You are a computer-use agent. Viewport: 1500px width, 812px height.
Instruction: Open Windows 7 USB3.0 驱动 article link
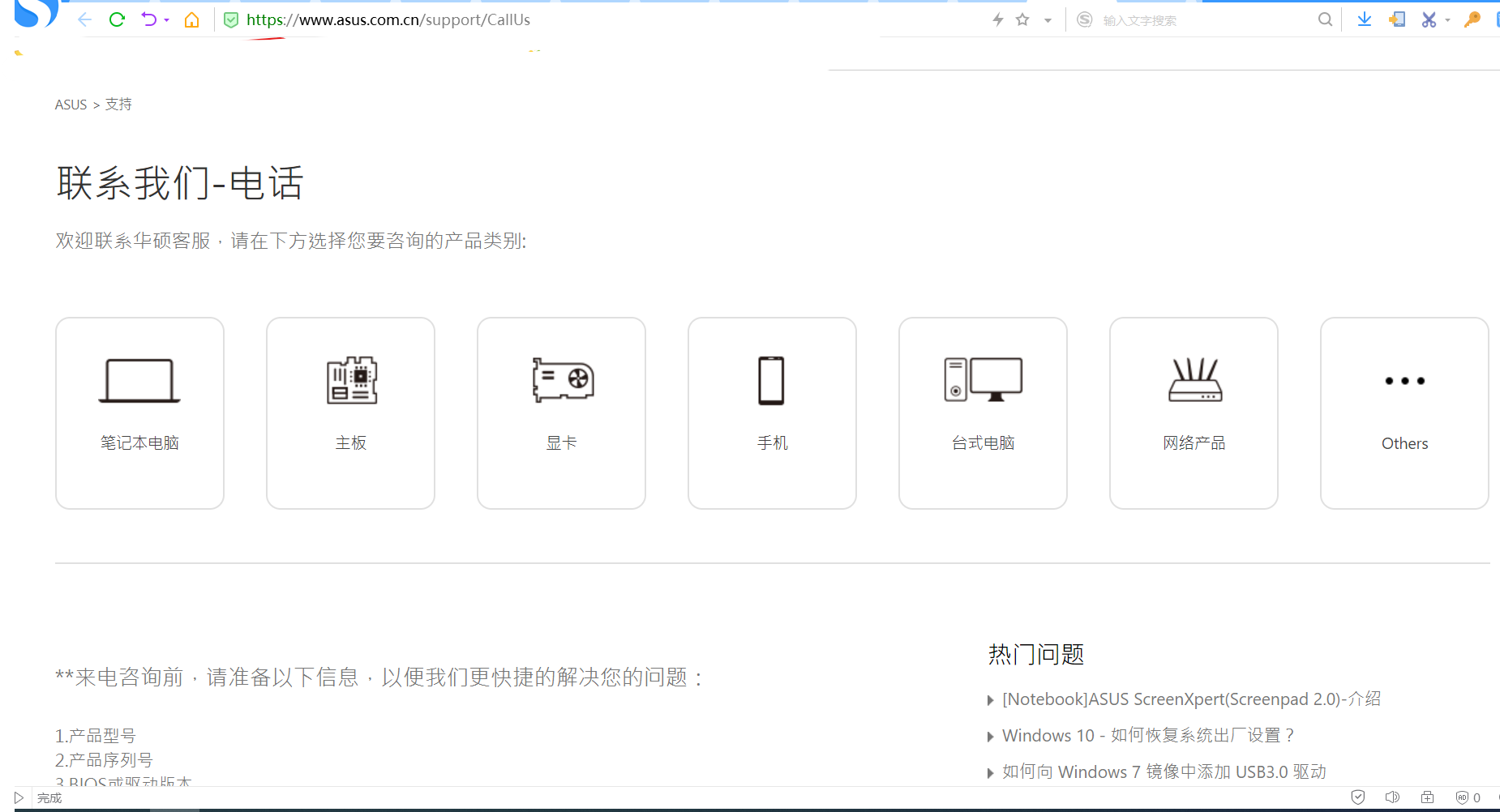tap(1164, 772)
